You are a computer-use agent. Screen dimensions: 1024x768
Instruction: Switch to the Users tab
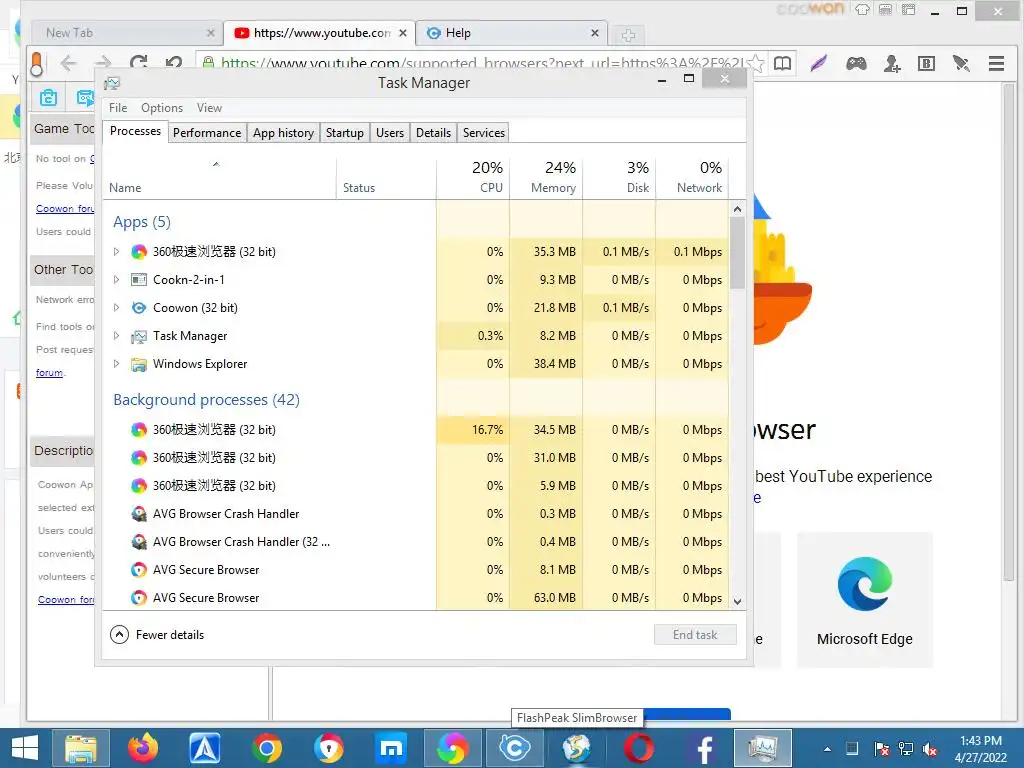point(390,133)
